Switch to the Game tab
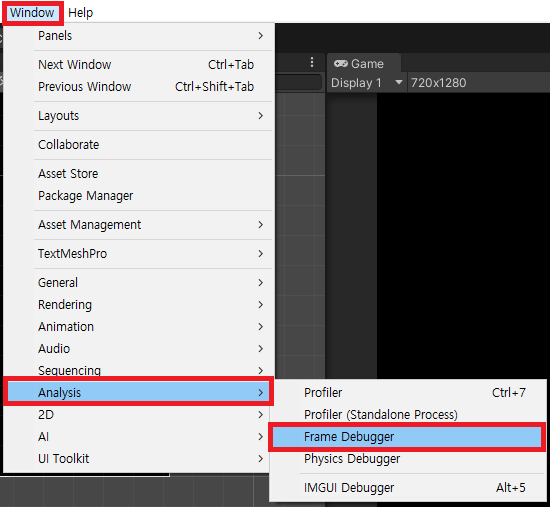The image size is (550, 507). [364, 64]
